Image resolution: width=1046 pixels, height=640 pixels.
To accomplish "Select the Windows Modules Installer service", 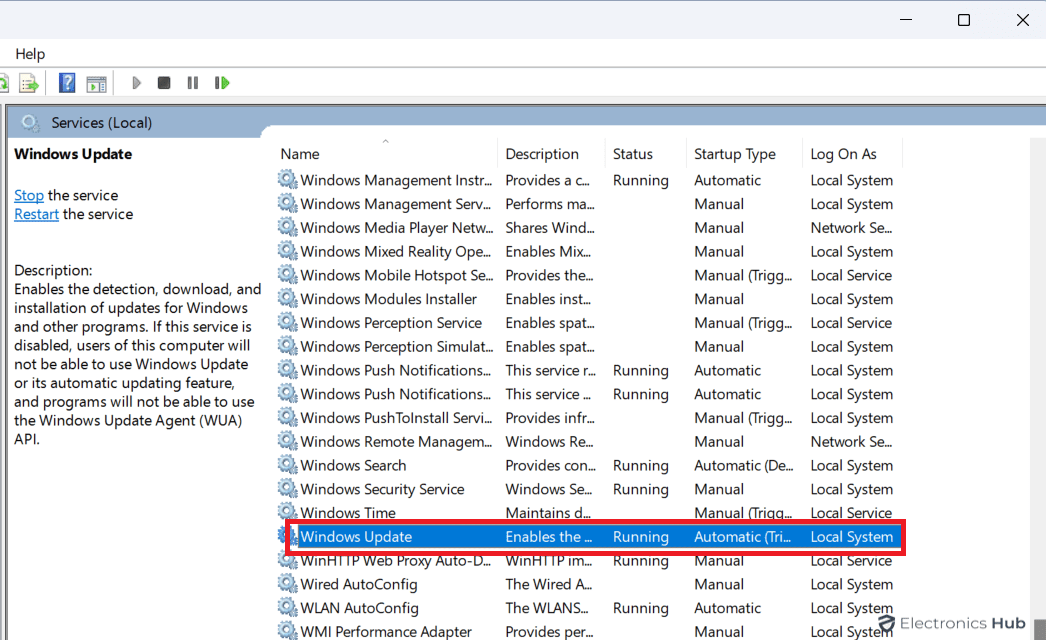I will click(388, 299).
